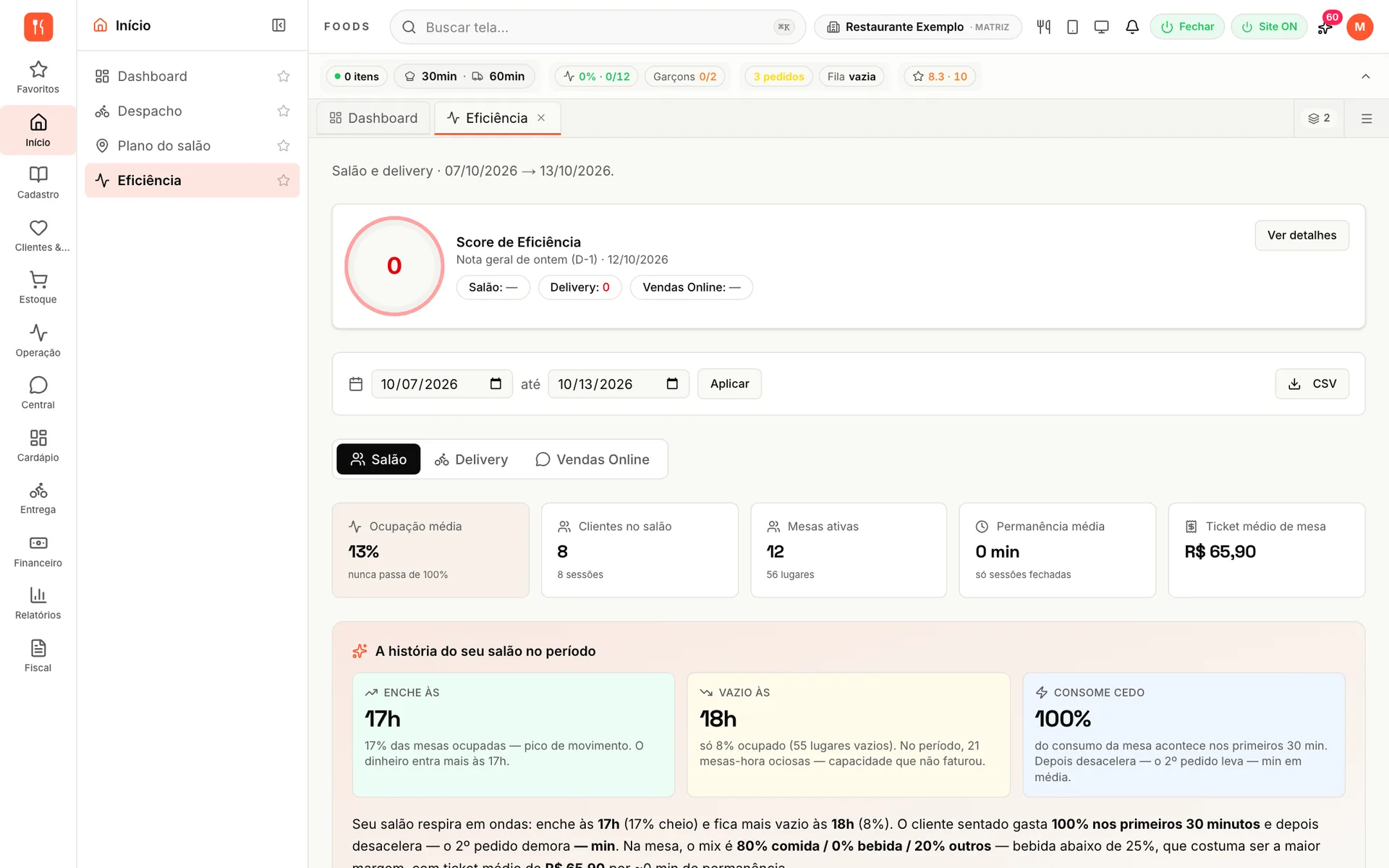The image size is (1389, 868).
Task: Select the Salão tab
Action: 378,459
